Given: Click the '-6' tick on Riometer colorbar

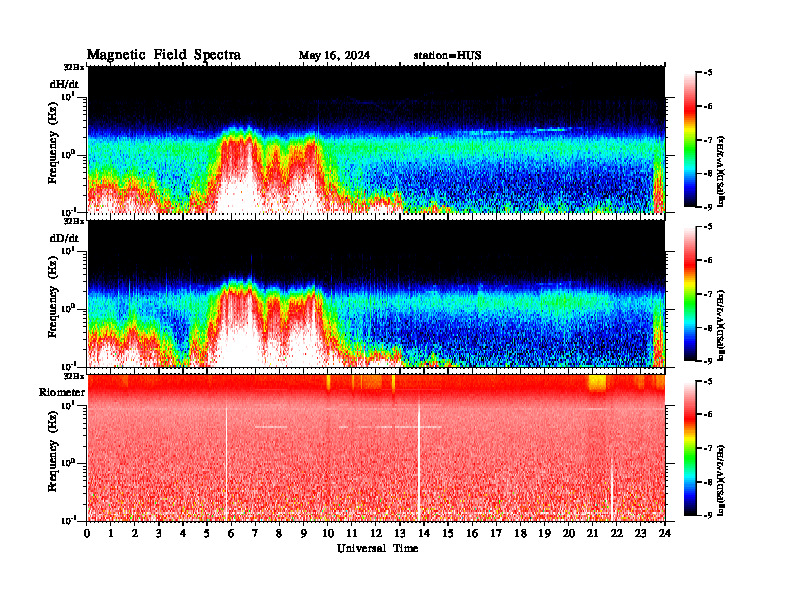Looking at the screenshot, I should [708, 414].
